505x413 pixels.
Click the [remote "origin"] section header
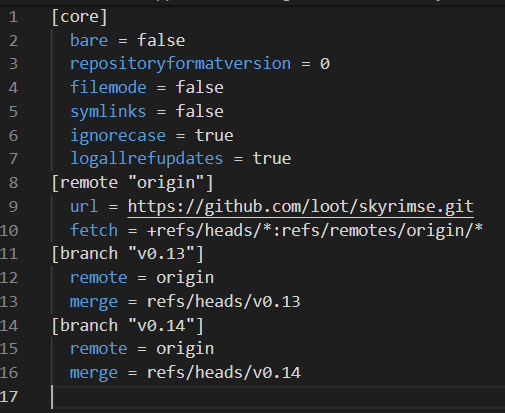tap(132, 183)
